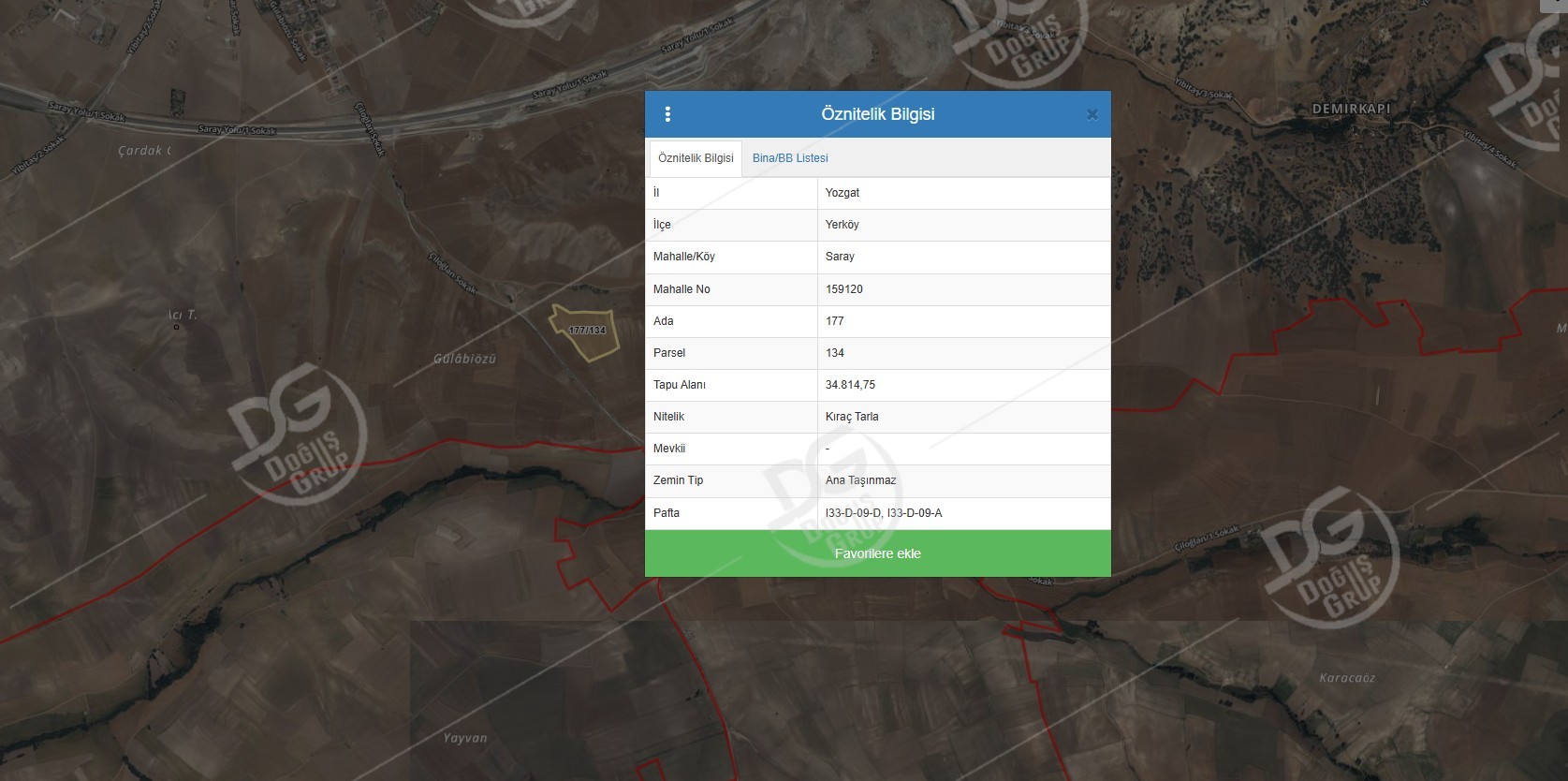
Task: Select the Yerköy value in the İlçe row
Action: 843,225
